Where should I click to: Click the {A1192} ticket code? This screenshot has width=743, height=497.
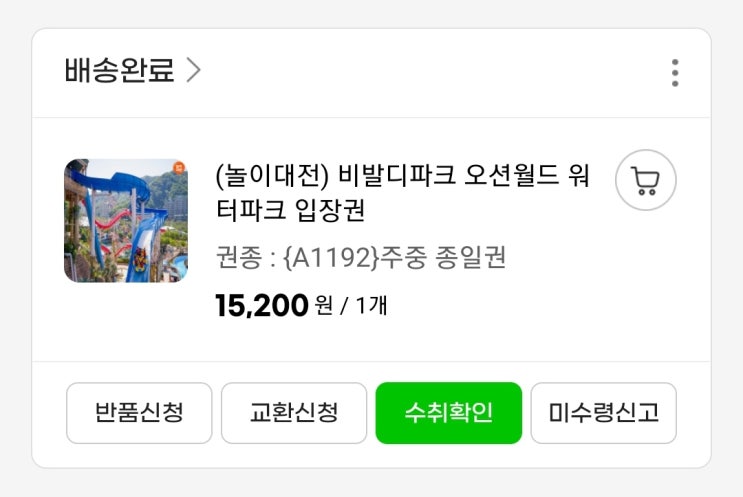coord(330,258)
